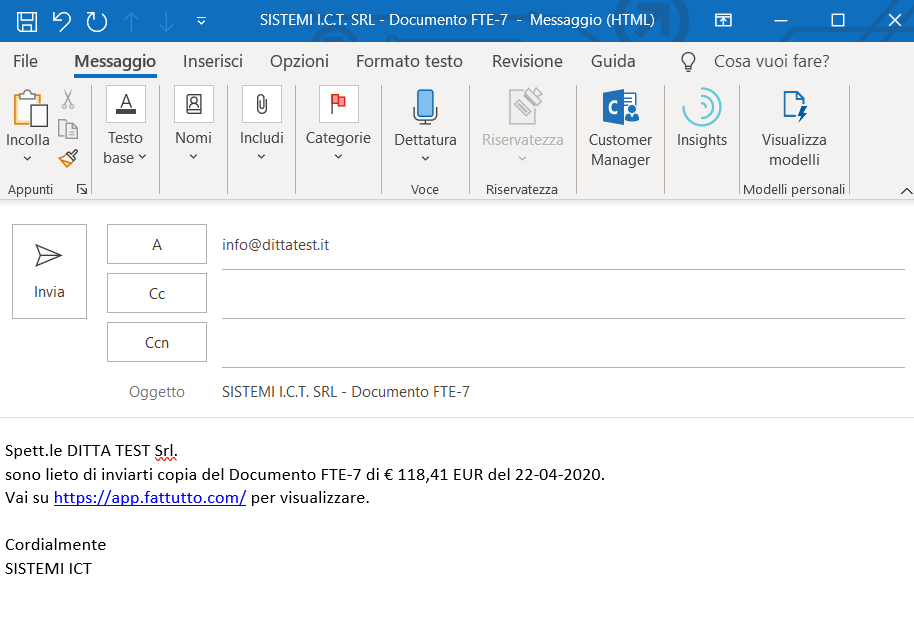This screenshot has height=620, width=914.
Task: Click the 'SISTEMI ICT' signature line
Action: (x=48, y=568)
